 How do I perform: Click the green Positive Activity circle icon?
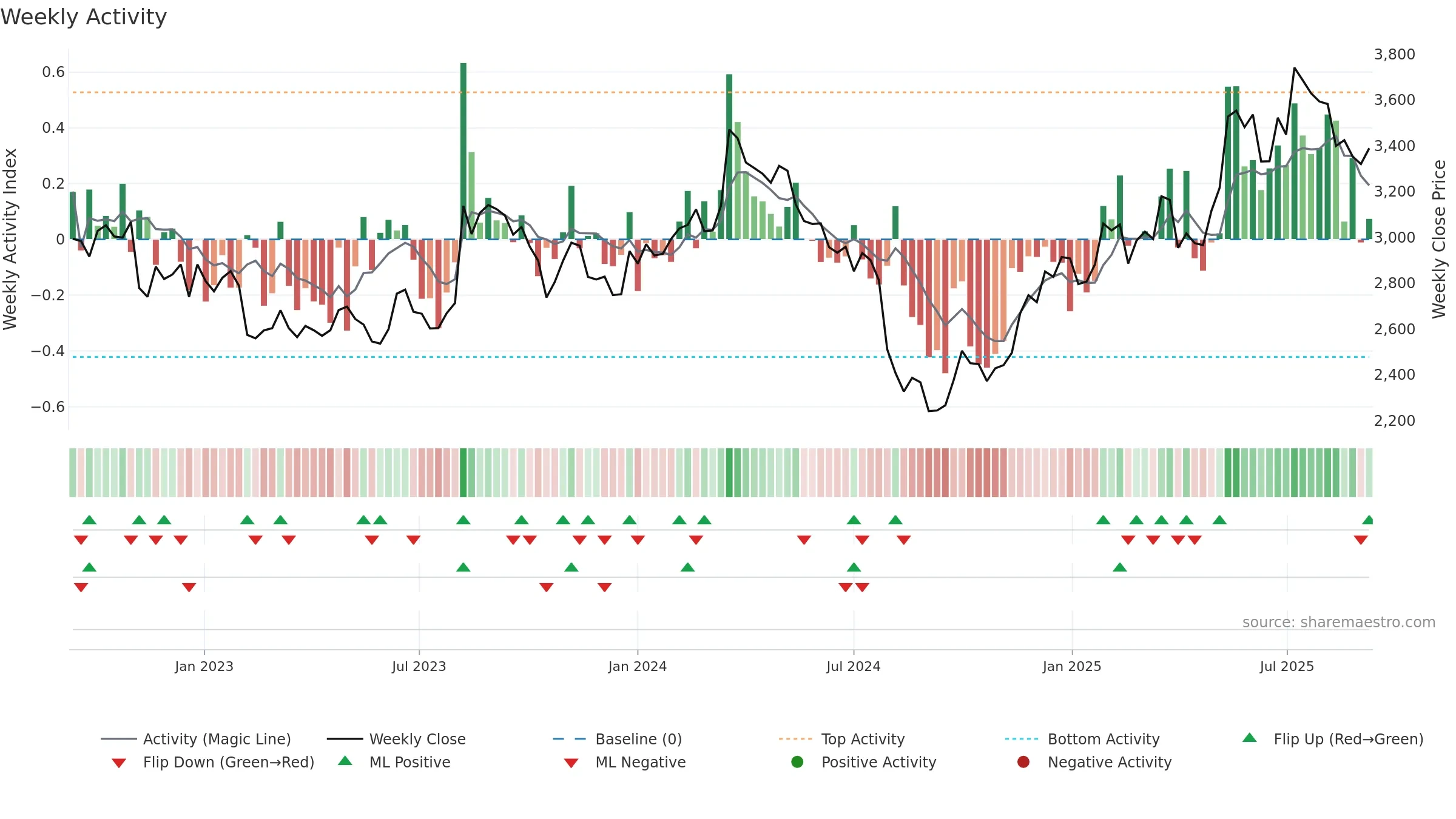pyautogui.click(x=798, y=762)
